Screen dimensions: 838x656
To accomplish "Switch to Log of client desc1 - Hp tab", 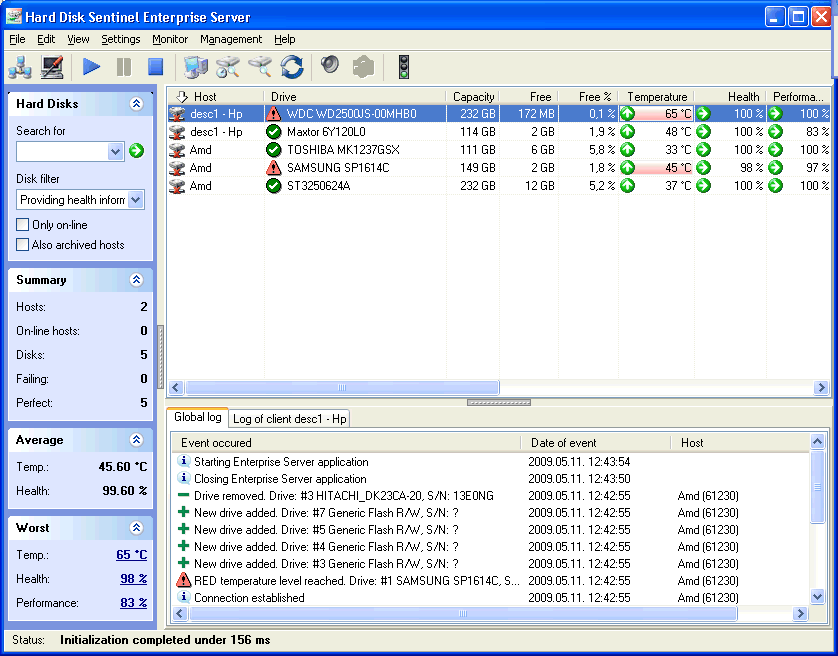I will pyautogui.click(x=290, y=419).
